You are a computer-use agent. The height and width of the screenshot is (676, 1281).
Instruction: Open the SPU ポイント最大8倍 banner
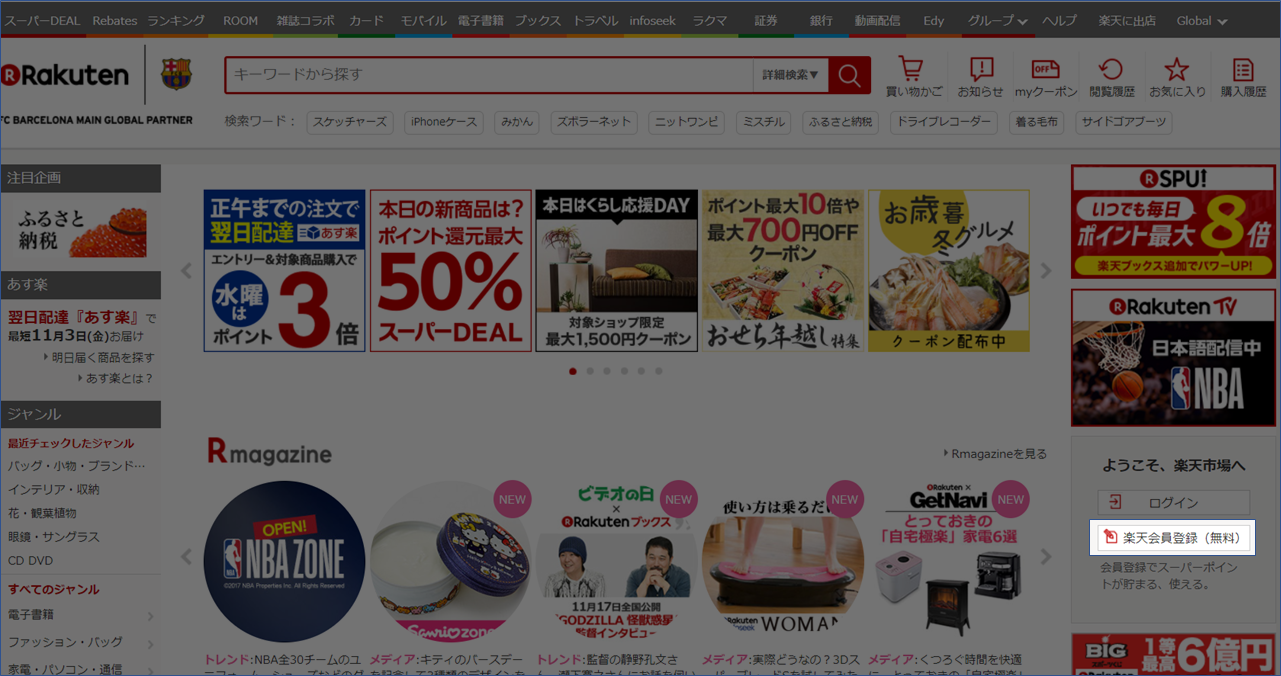coord(1174,222)
